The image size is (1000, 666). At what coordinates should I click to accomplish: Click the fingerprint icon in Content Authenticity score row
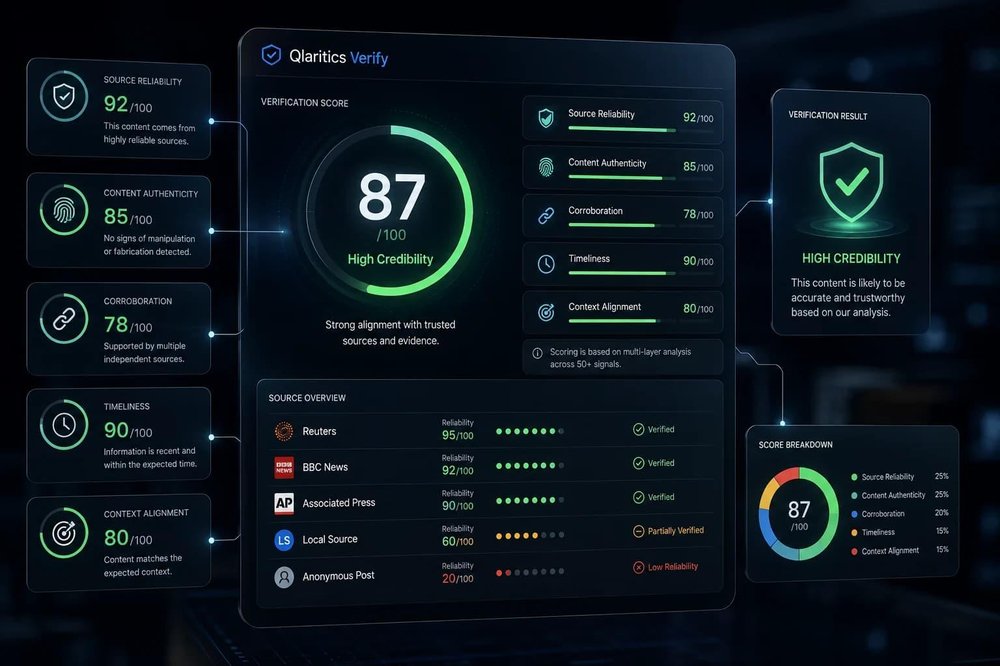(x=546, y=167)
